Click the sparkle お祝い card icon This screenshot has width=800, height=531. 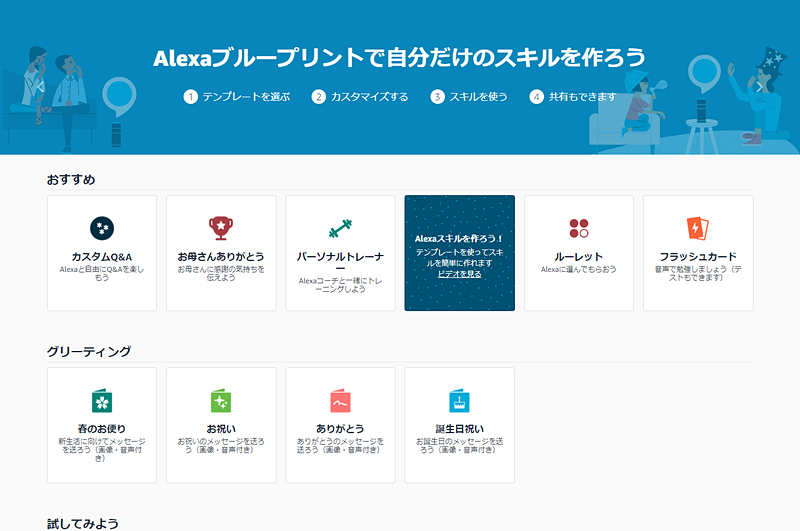(x=221, y=400)
